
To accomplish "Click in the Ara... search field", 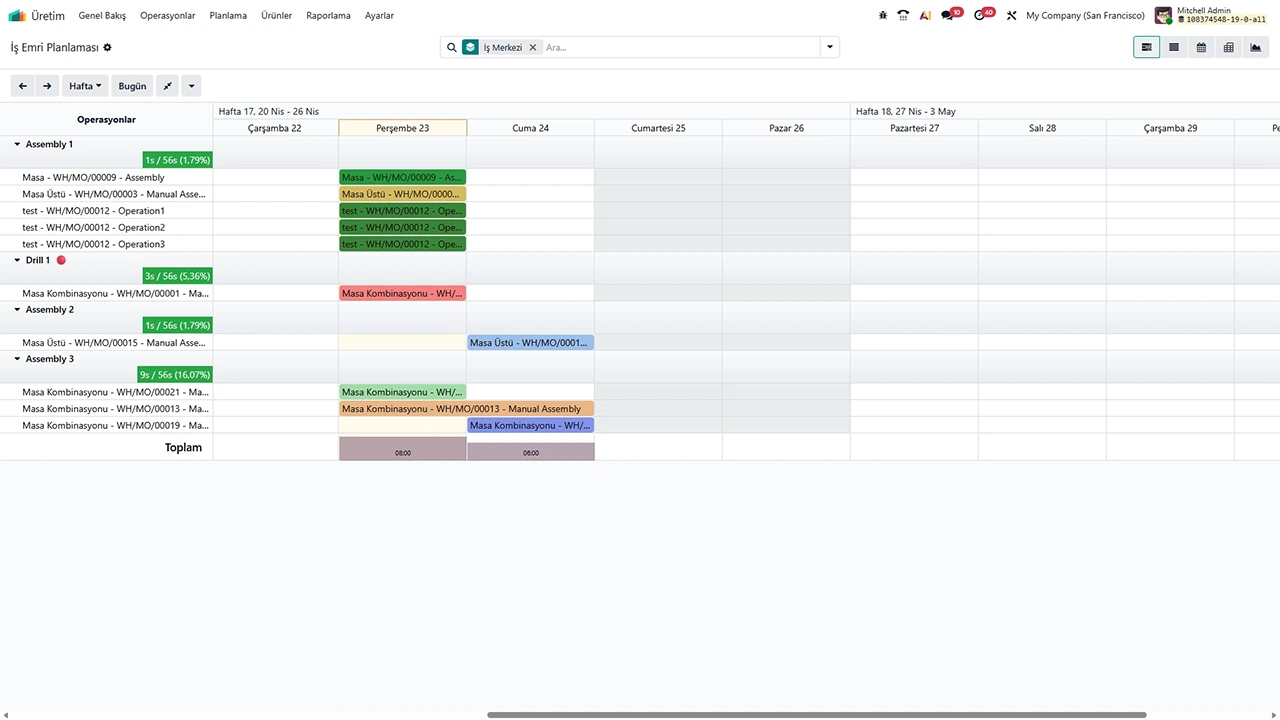I will point(680,47).
